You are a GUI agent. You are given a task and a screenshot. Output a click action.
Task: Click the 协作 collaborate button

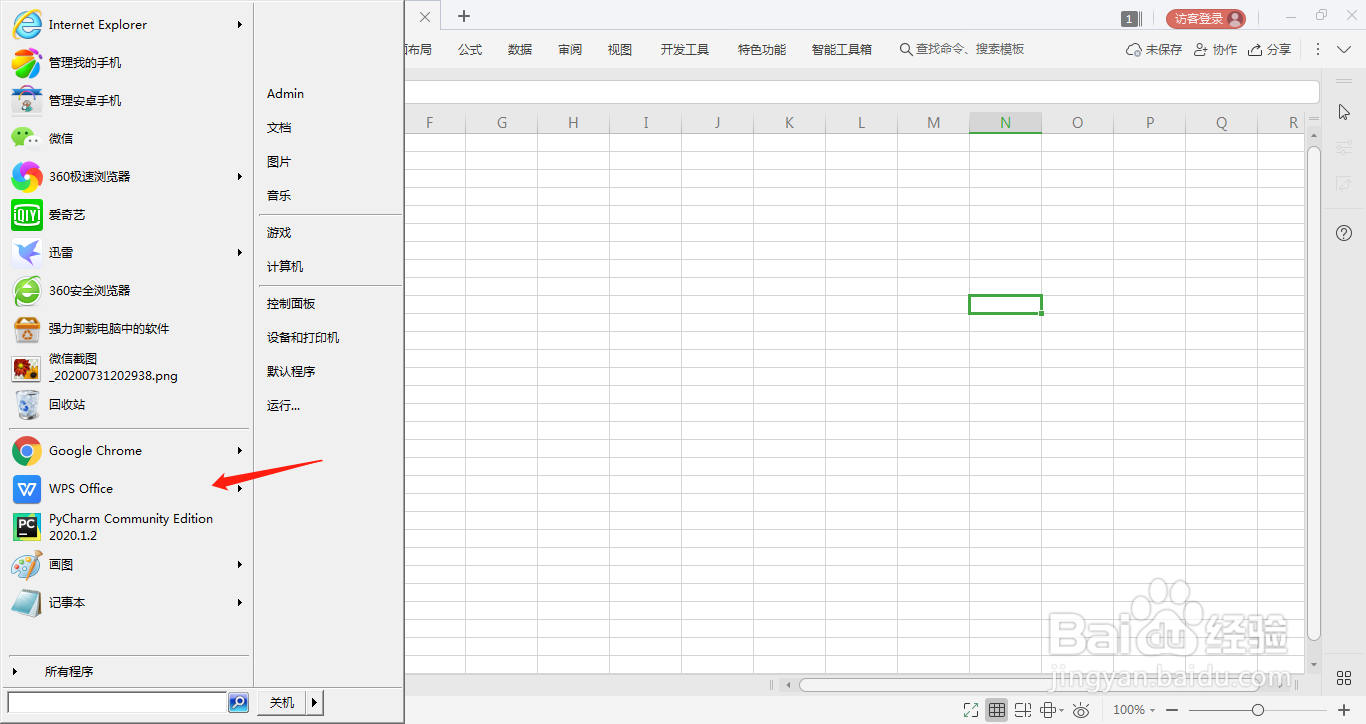(1216, 49)
